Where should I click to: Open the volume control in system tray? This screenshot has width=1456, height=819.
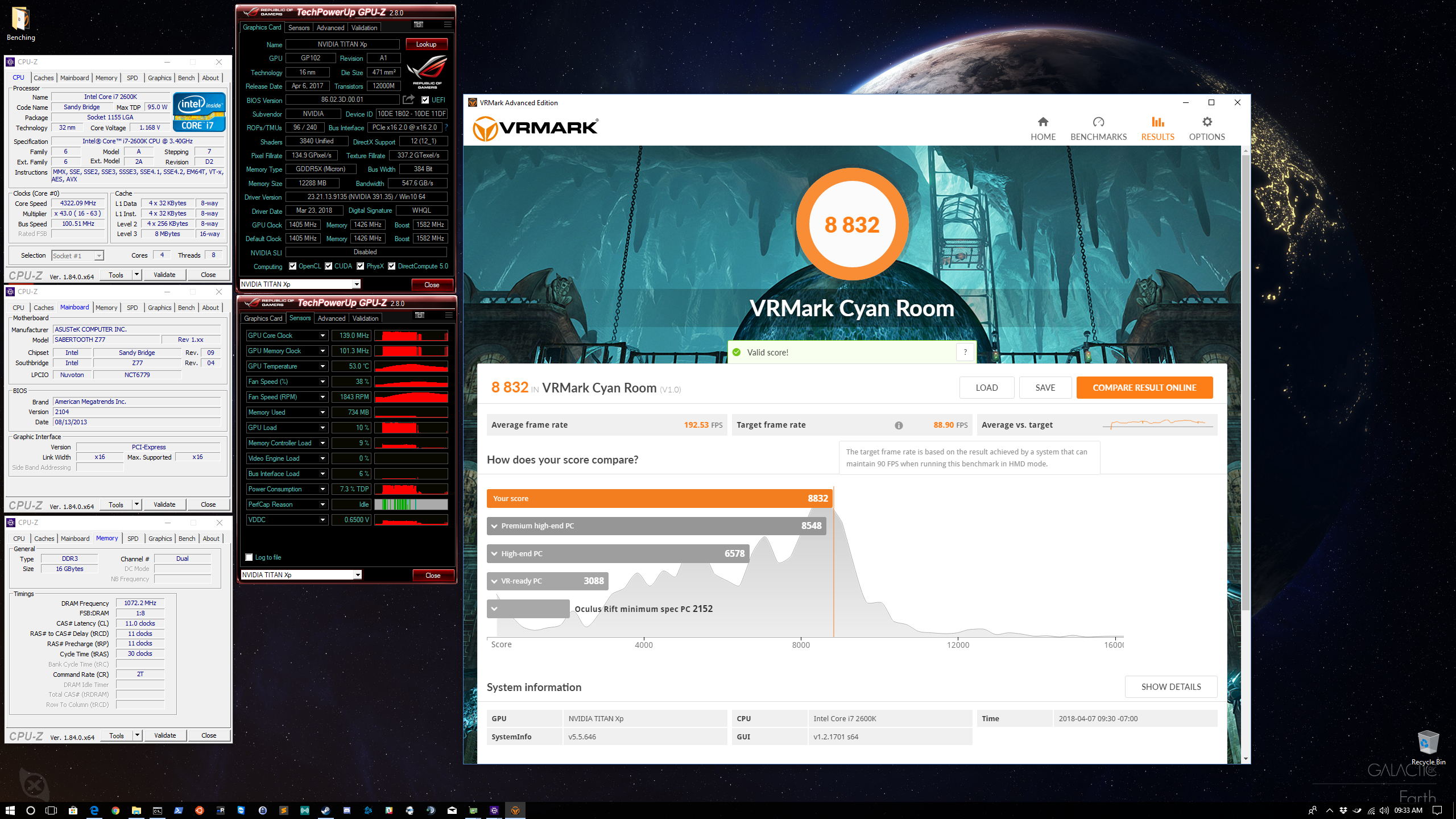[1384, 810]
